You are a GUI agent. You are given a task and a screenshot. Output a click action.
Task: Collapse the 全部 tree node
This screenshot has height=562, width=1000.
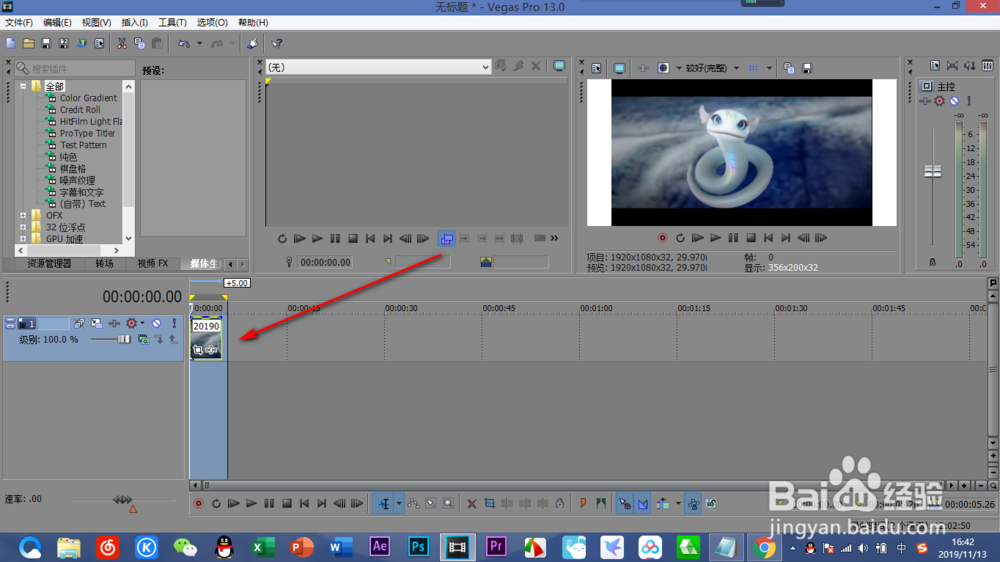click(x=23, y=86)
